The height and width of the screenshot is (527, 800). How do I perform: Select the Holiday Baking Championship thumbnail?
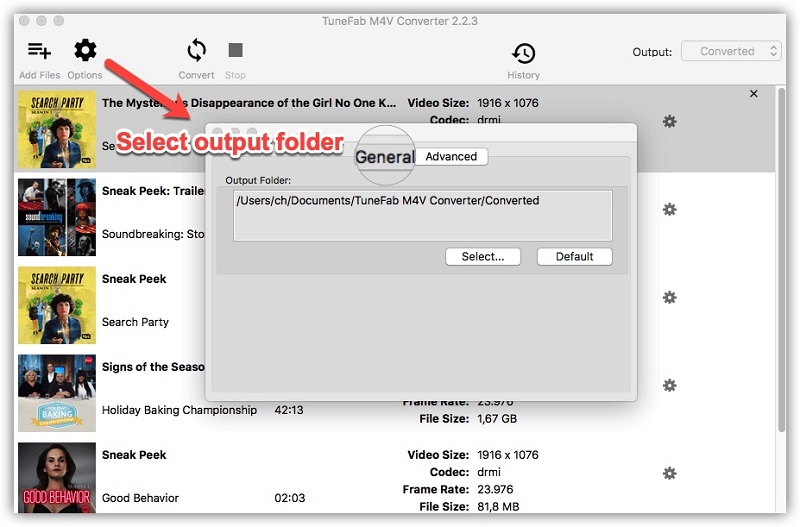pos(57,392)
